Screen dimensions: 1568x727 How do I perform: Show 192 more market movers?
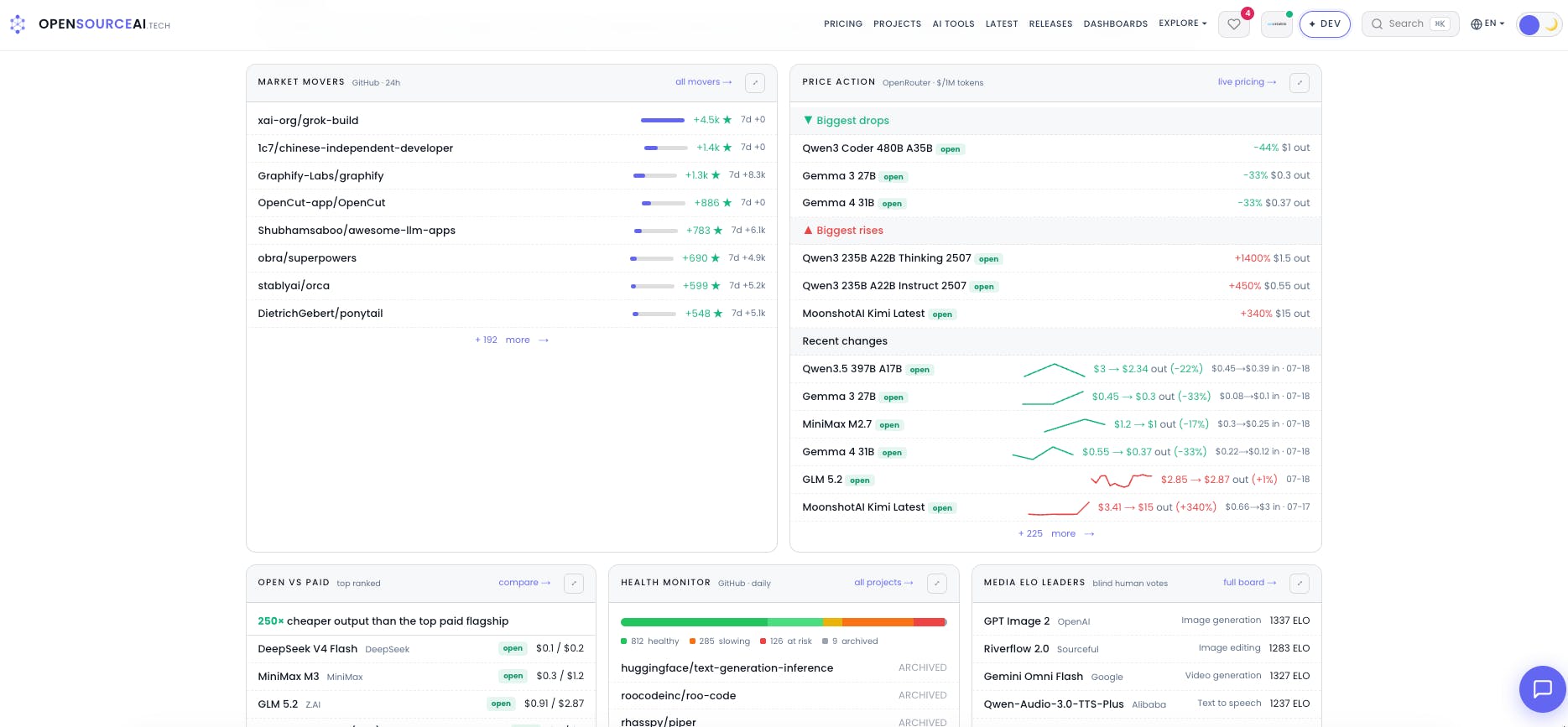point(512,340)
